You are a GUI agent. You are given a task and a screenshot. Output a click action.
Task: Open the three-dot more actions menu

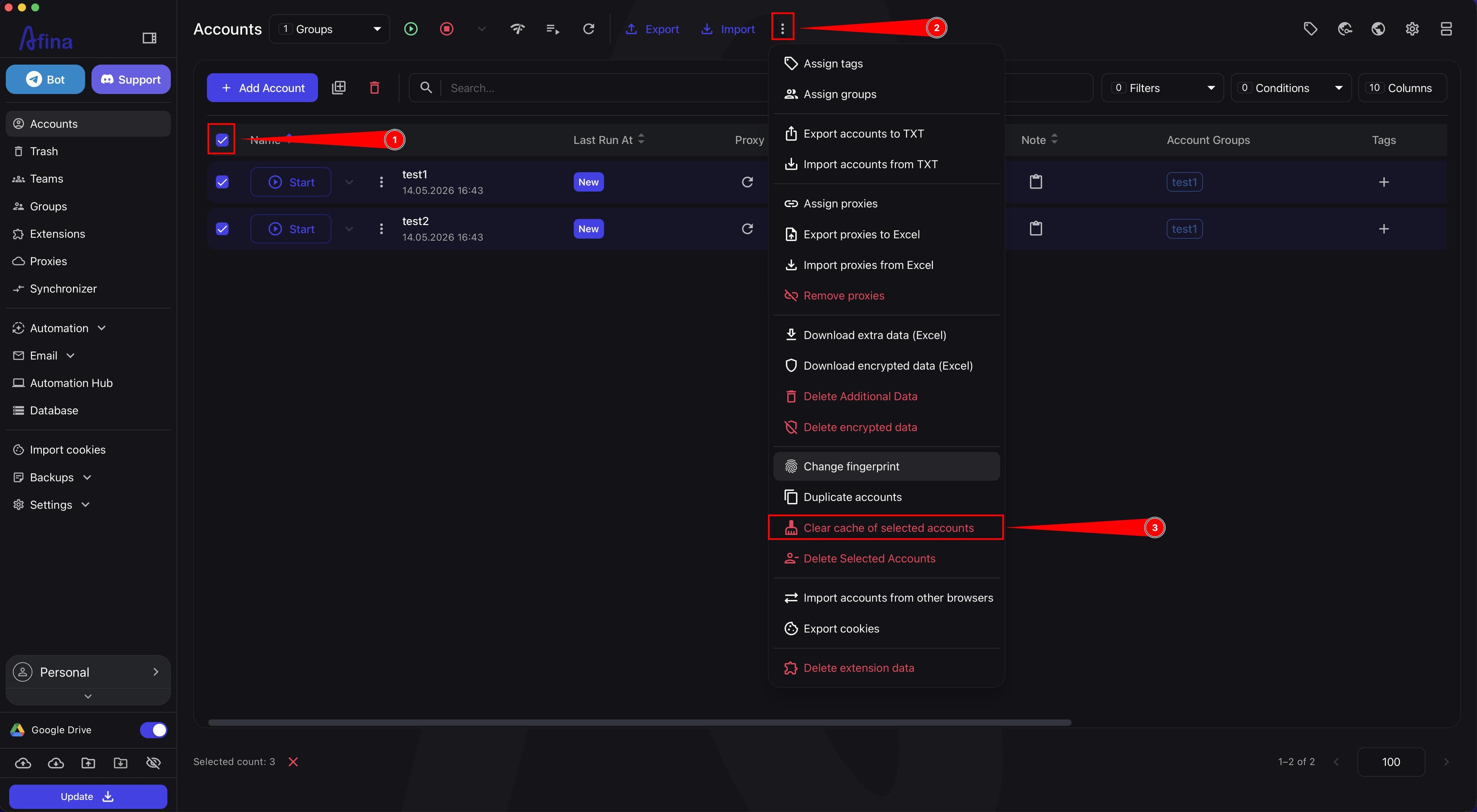[x=782, y=29]
